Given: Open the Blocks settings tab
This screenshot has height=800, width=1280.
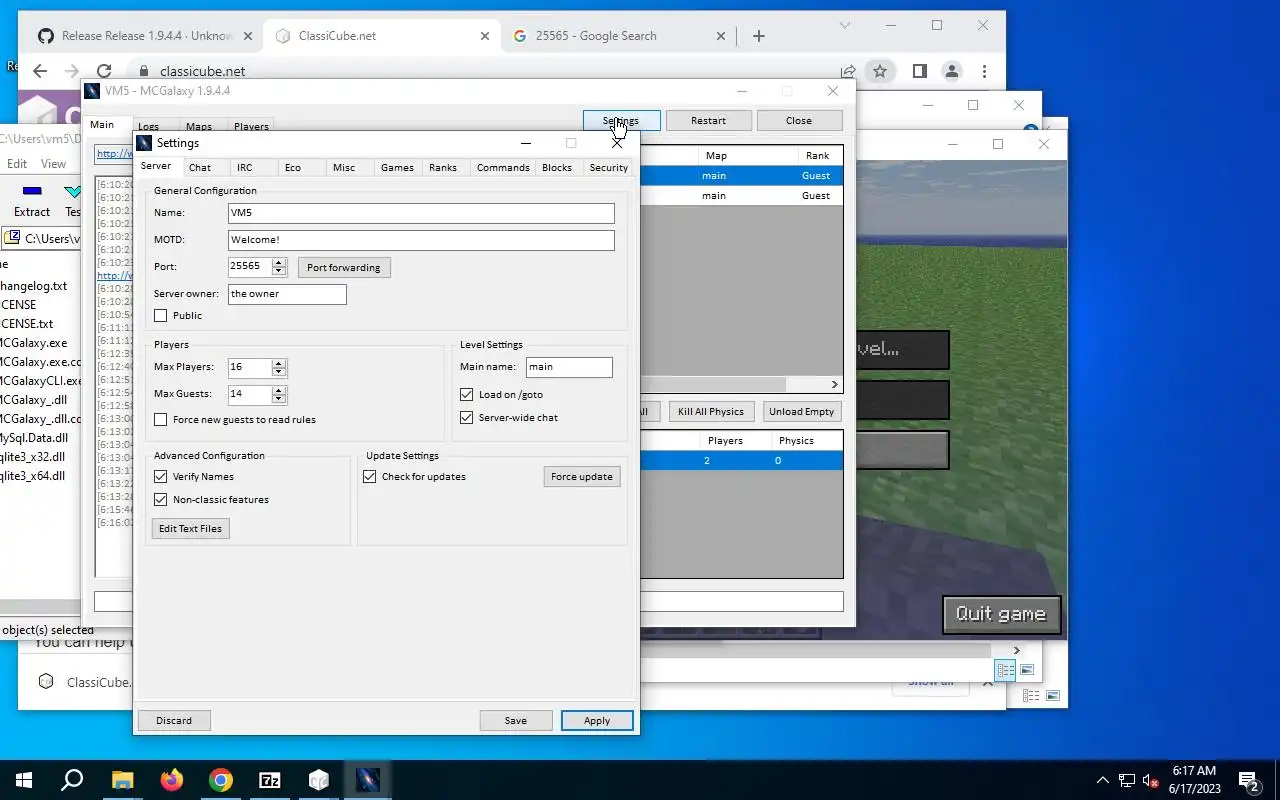Looking at the screenshot, I should tap(557, 168).
